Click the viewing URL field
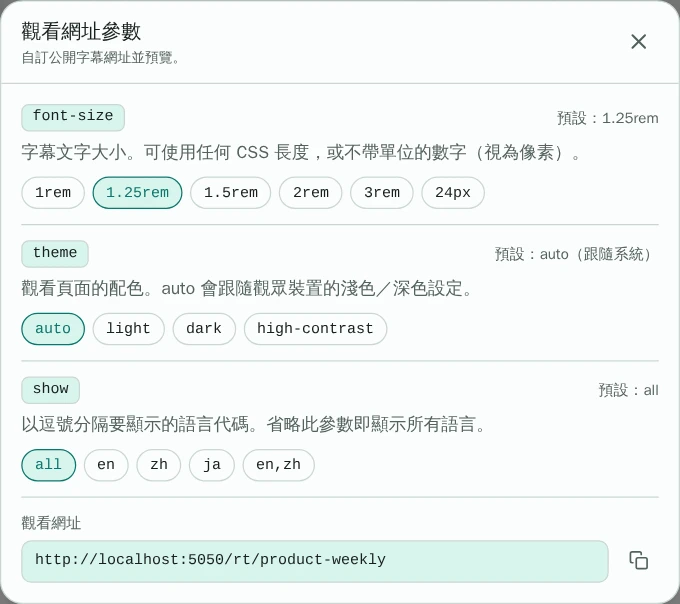This screenshot has height=604, width=680. tap(315, 561)
